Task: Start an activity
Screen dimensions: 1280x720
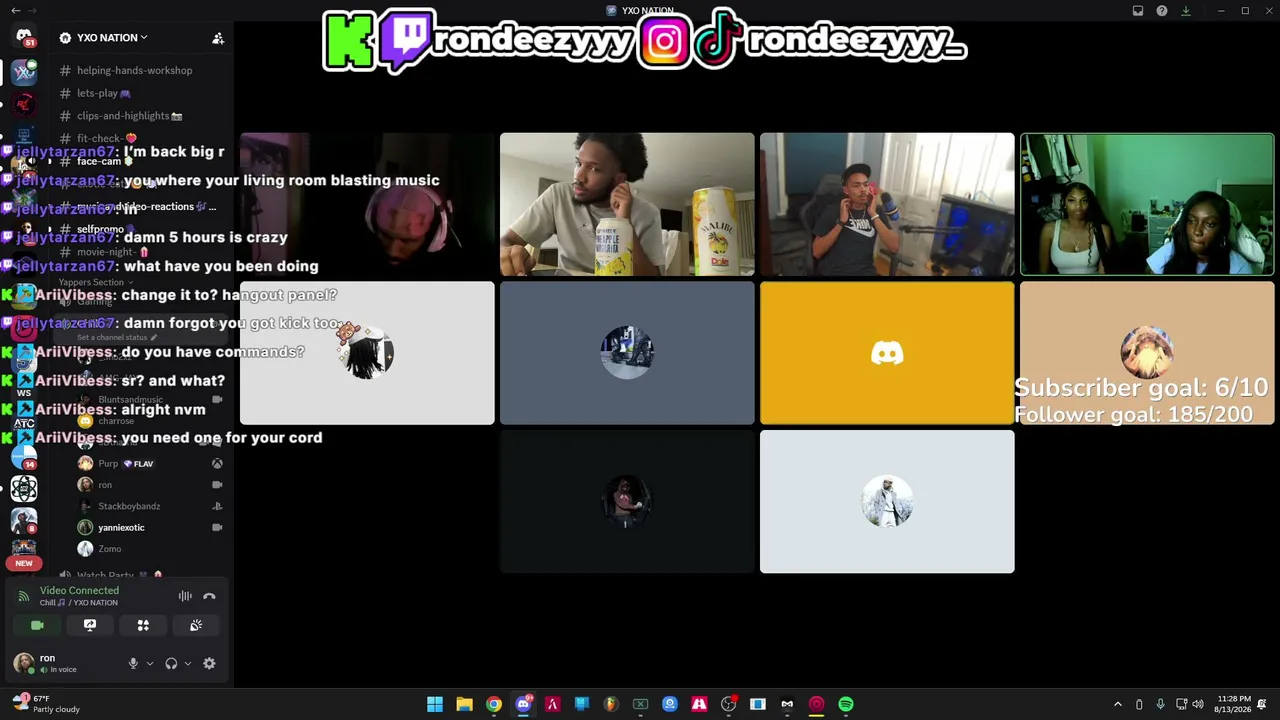Action: [143, 625]
